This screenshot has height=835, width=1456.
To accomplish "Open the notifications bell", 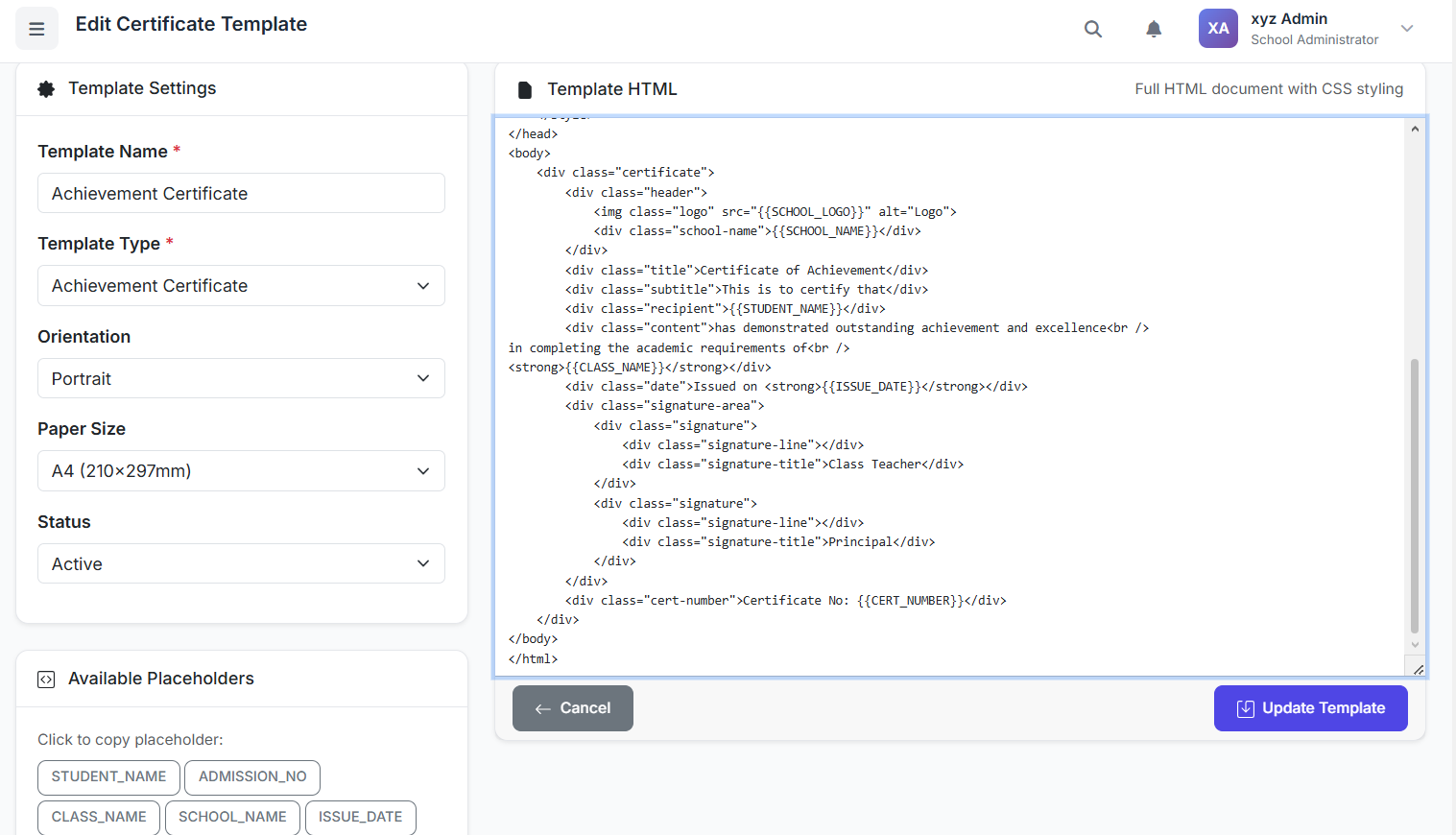I will click(1154, 29).
